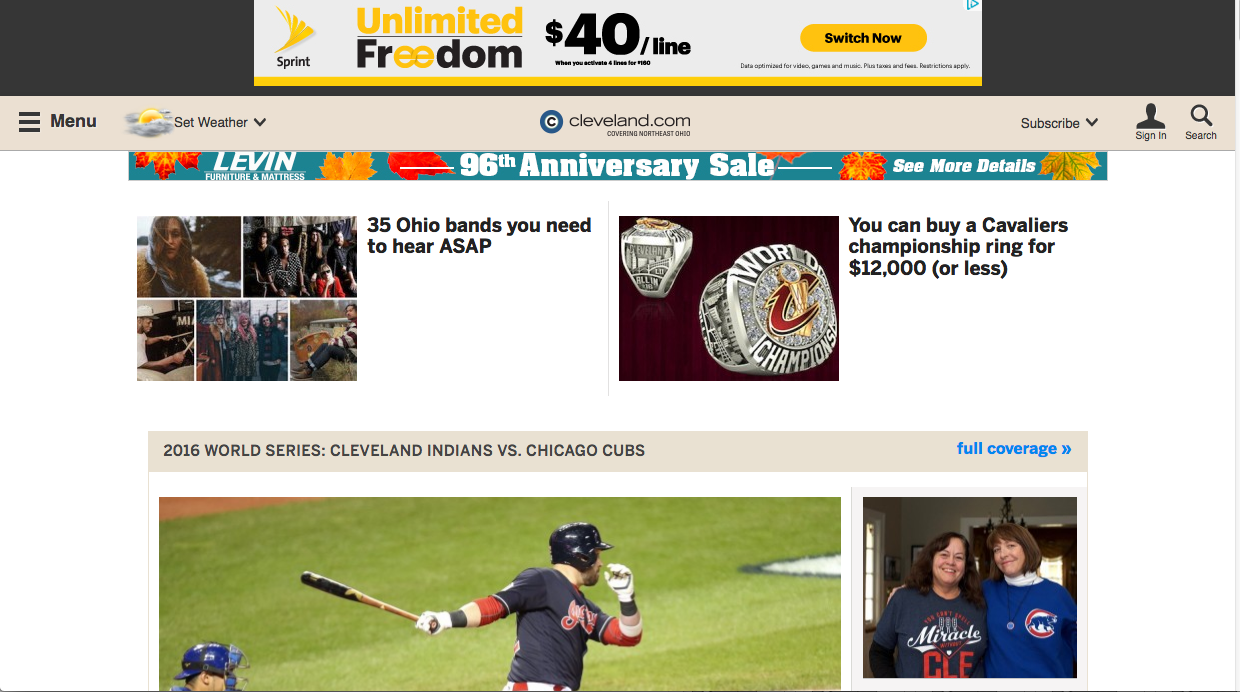Click the batter photo in World Series section
1240x692 pixels.
click(x=500, y=594)
